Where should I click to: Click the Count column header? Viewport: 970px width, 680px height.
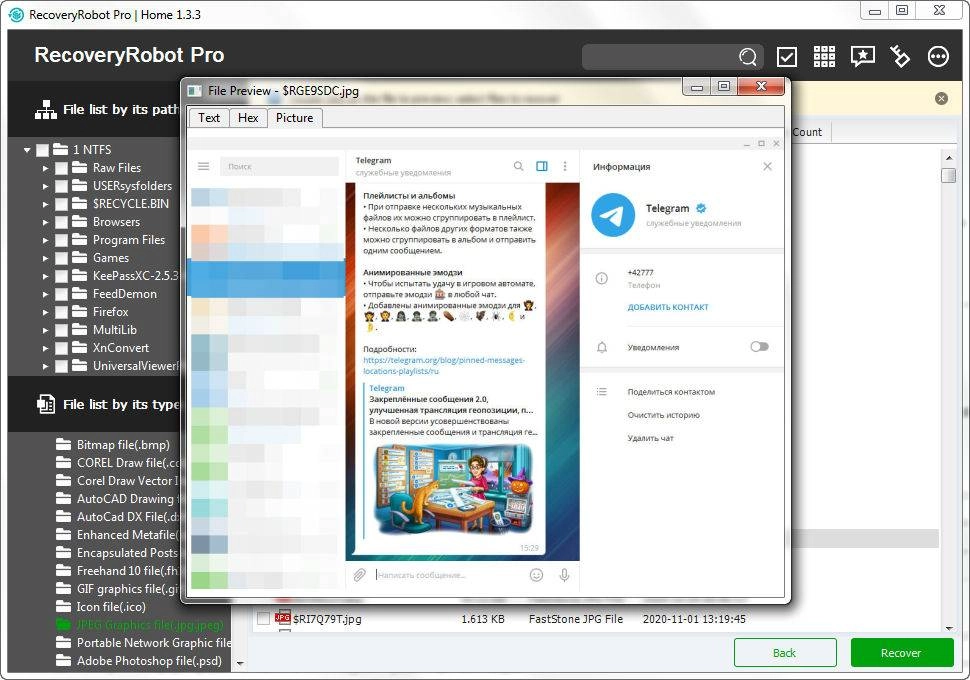coord(807,132)
